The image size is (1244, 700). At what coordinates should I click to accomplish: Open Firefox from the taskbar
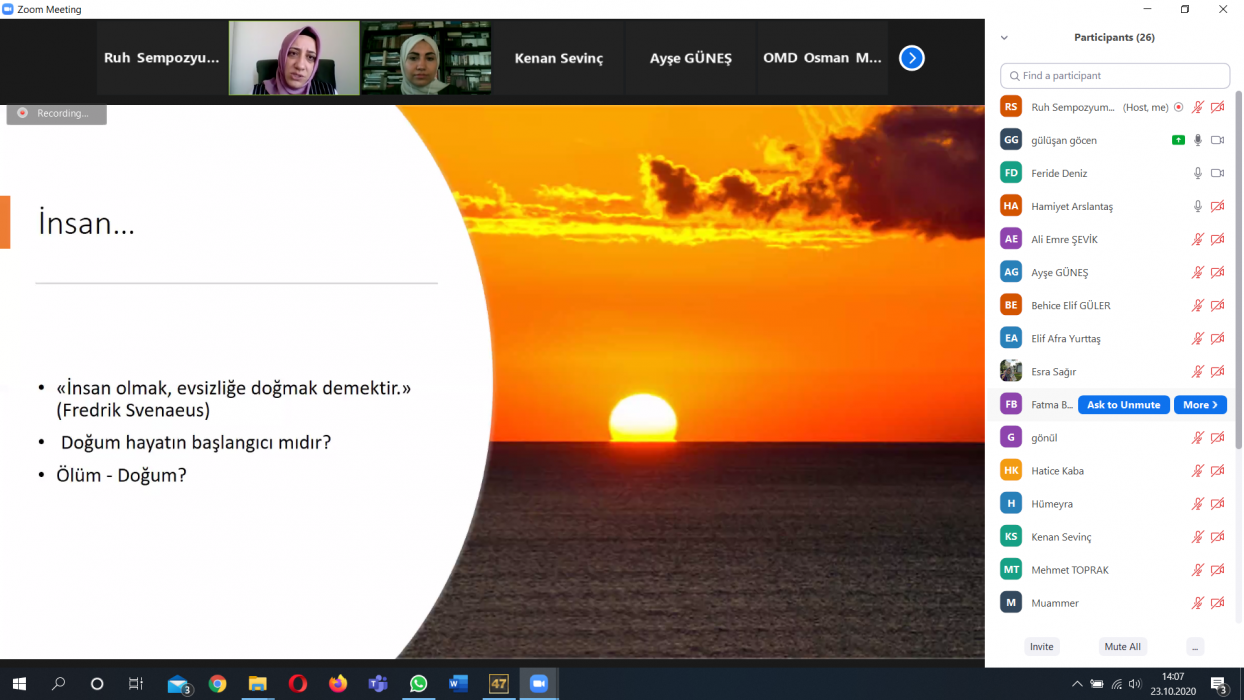click(338, 684)
